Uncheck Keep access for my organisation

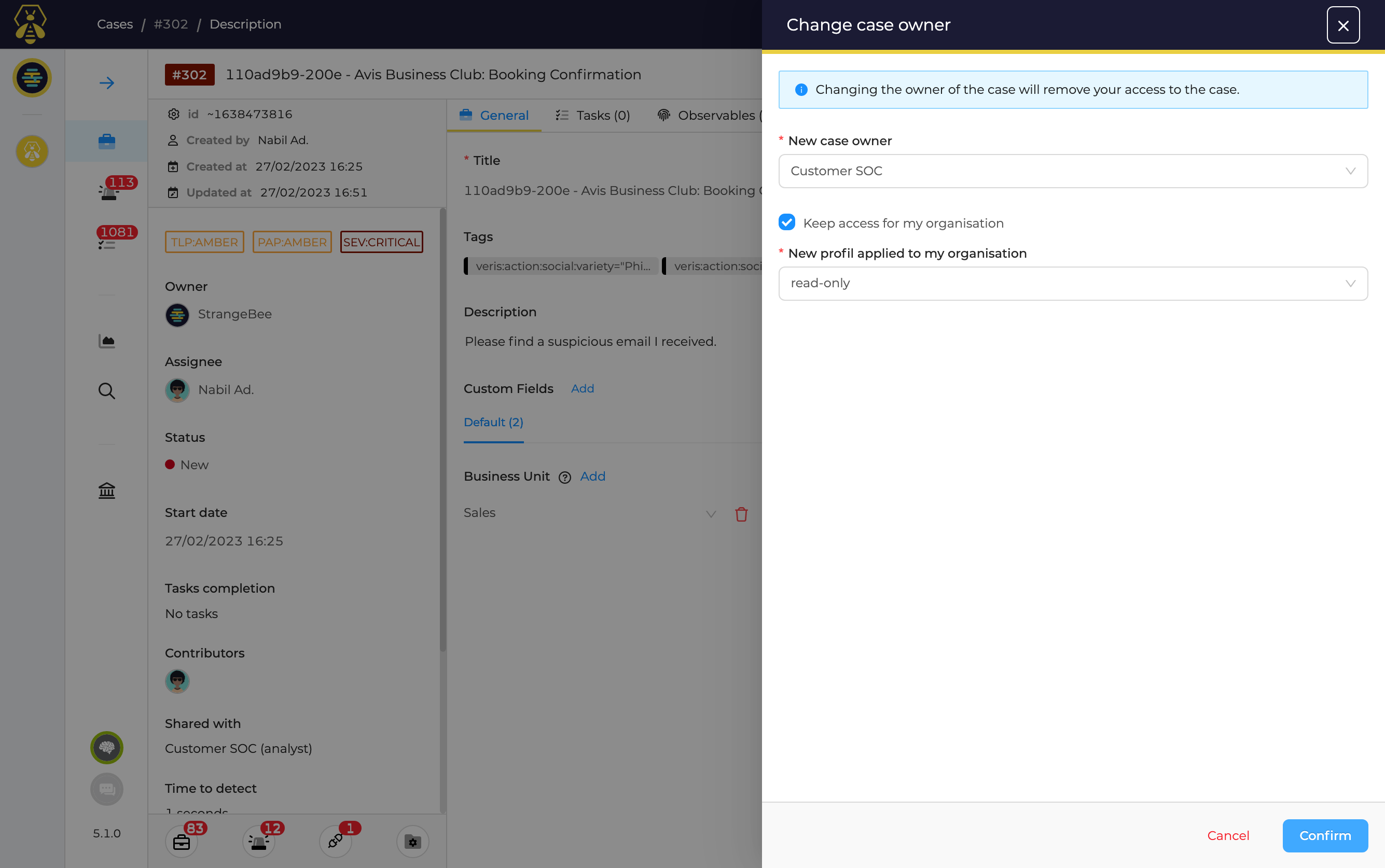[x=787, y=223]
